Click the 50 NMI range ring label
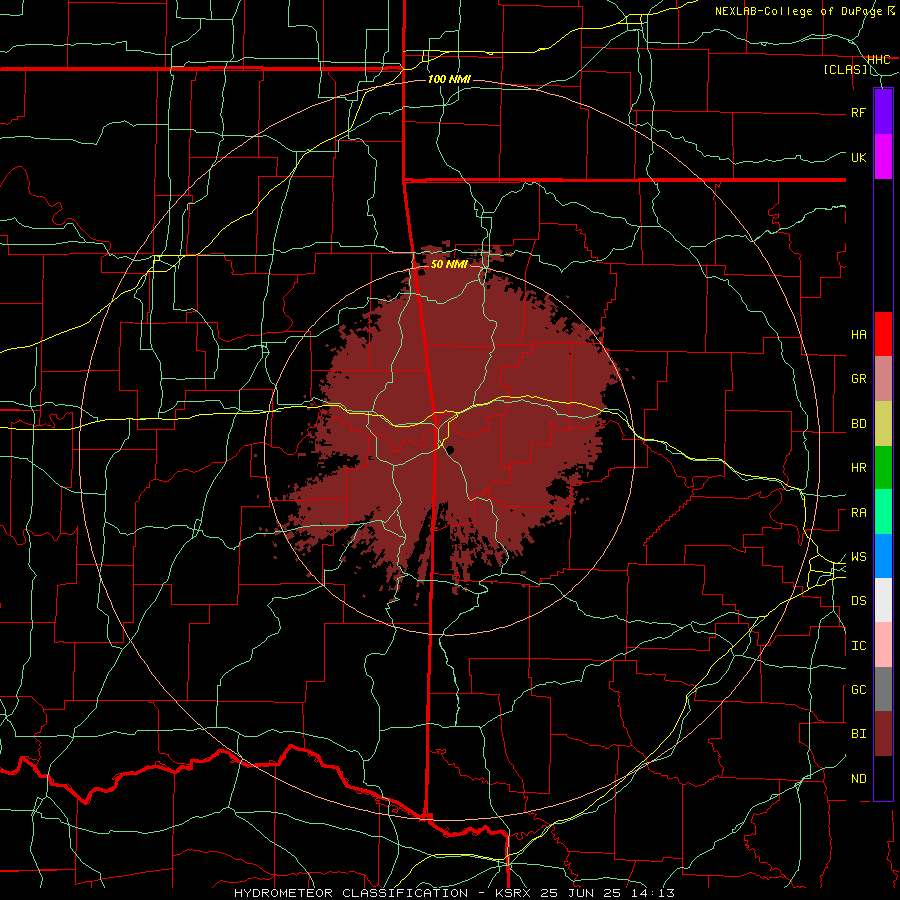Screen dimensions: 900x900 [449, 264]
